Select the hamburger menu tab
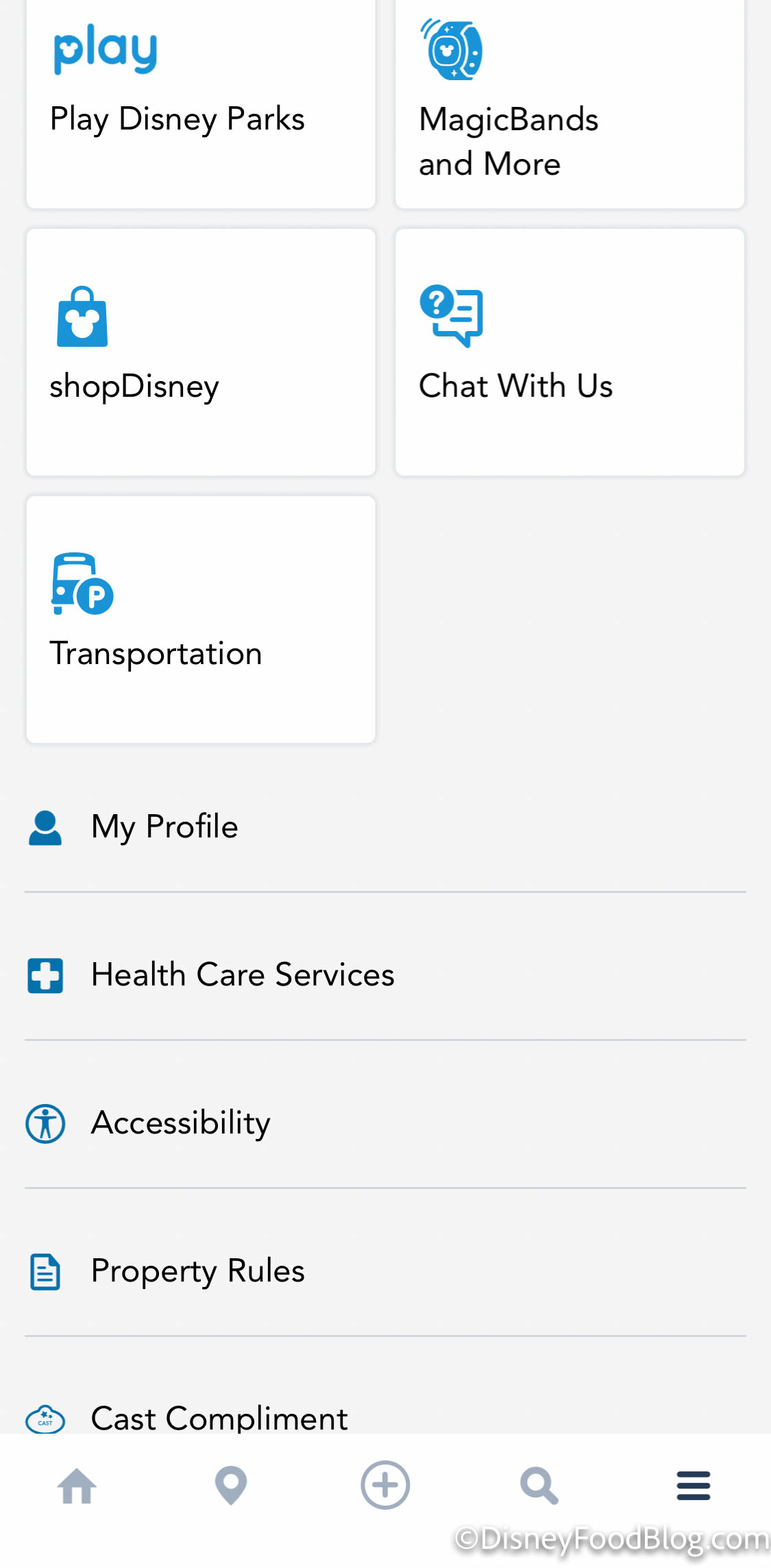 coord(694,1486)
